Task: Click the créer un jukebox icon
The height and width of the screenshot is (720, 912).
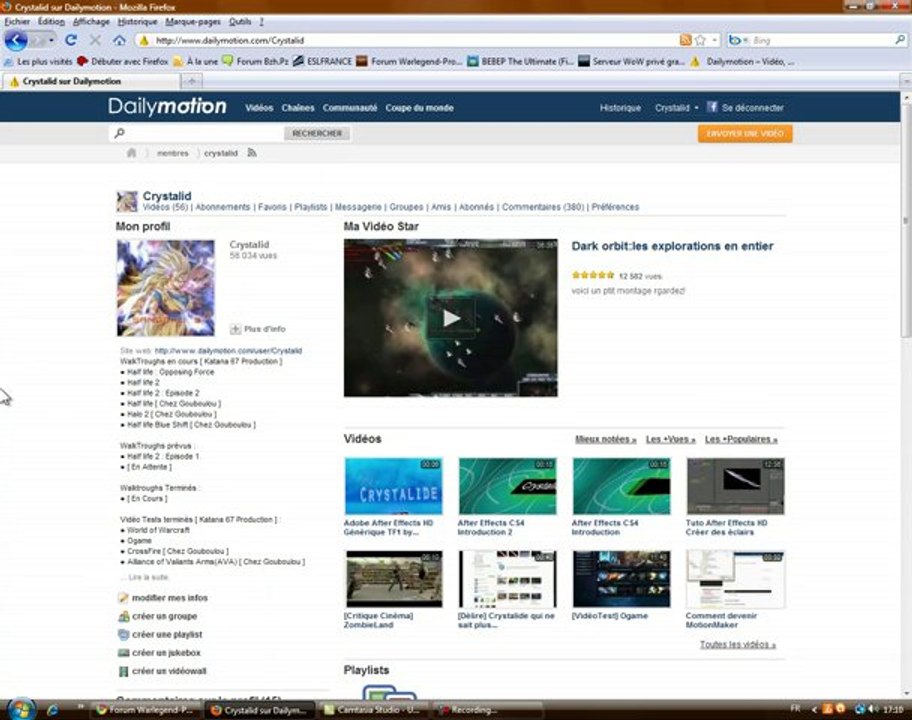Action: 123,653
